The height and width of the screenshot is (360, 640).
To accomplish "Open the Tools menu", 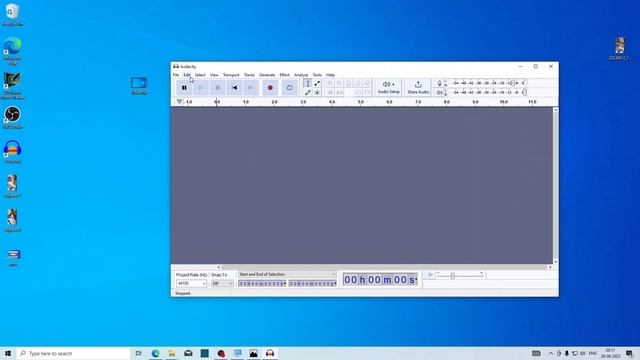I will coord(317,75).
